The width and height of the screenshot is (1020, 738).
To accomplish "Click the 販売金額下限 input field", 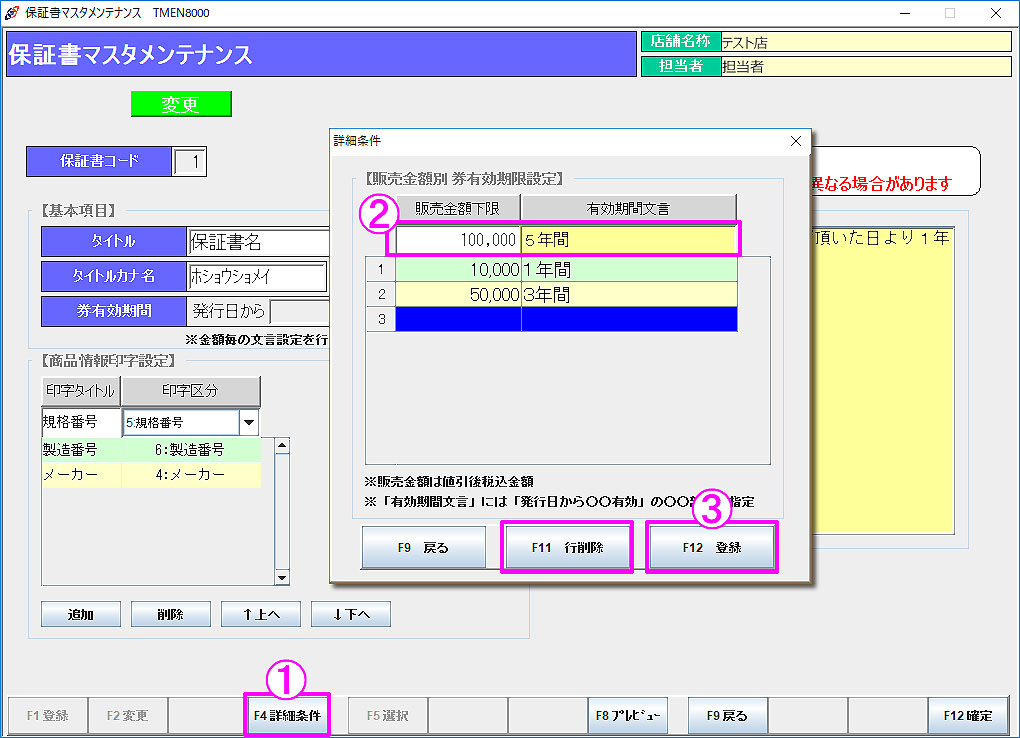I will tap(458, 241).
